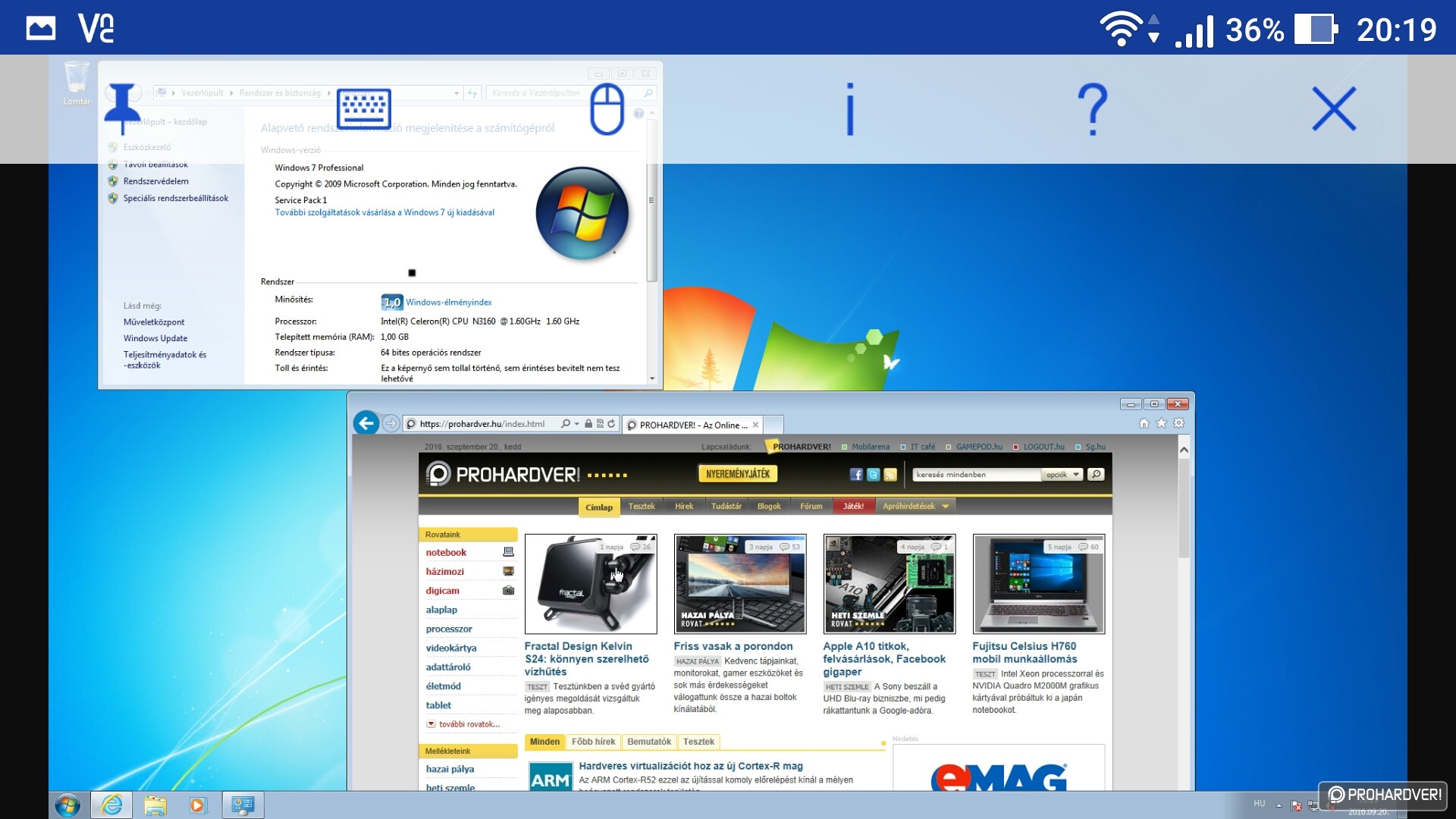Viewport: 1456px width, 819px height.
Task: Open Apple A10 titkok article title
Action: tap(884, 659)
